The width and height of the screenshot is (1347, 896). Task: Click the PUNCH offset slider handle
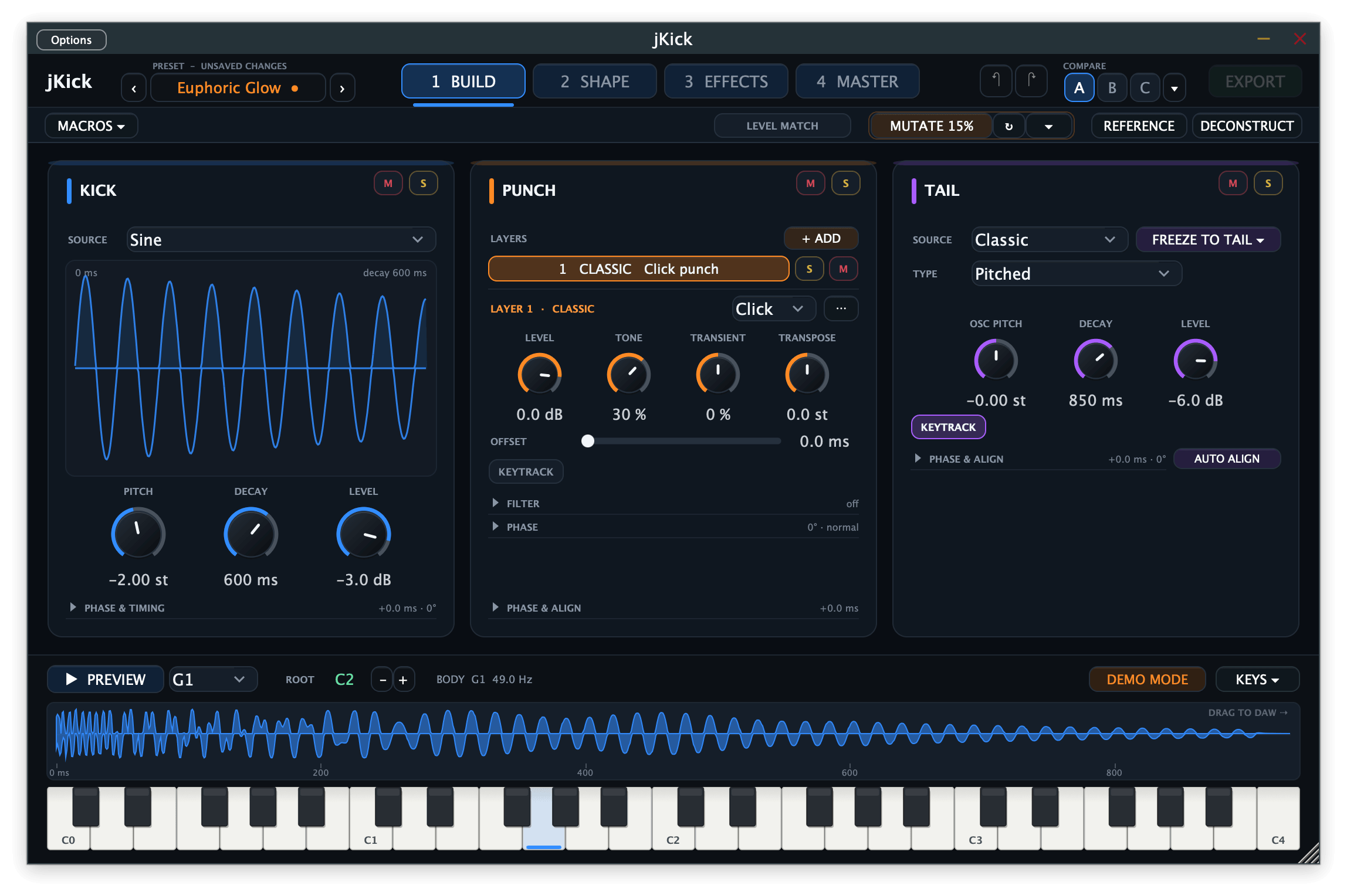point(588,441)
